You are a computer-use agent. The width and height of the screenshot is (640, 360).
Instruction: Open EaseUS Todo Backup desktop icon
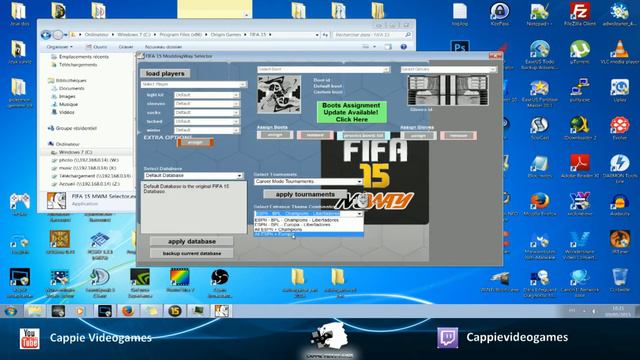tap(539, 55)
